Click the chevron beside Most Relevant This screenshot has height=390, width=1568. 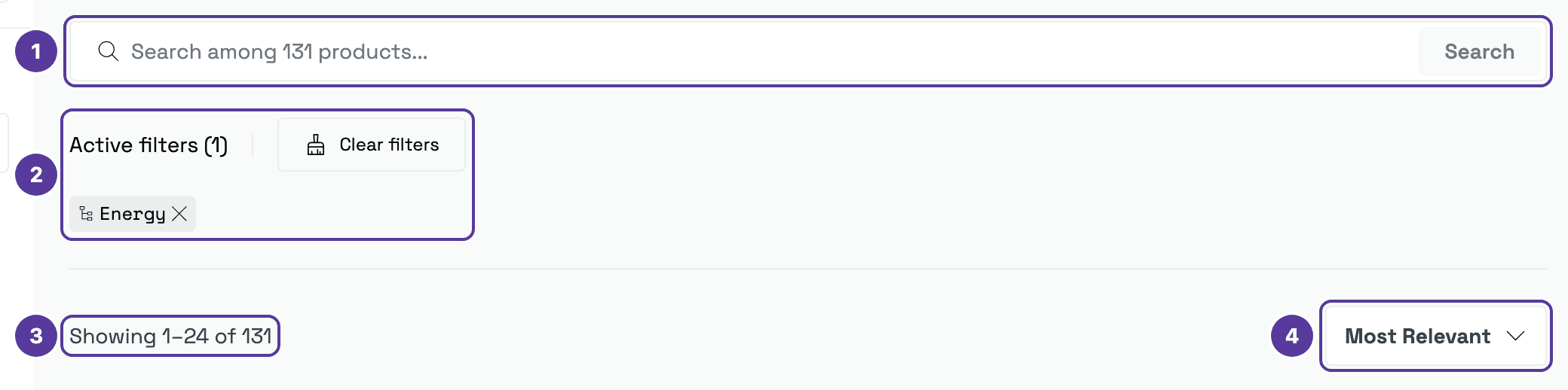click(1516, 336)
